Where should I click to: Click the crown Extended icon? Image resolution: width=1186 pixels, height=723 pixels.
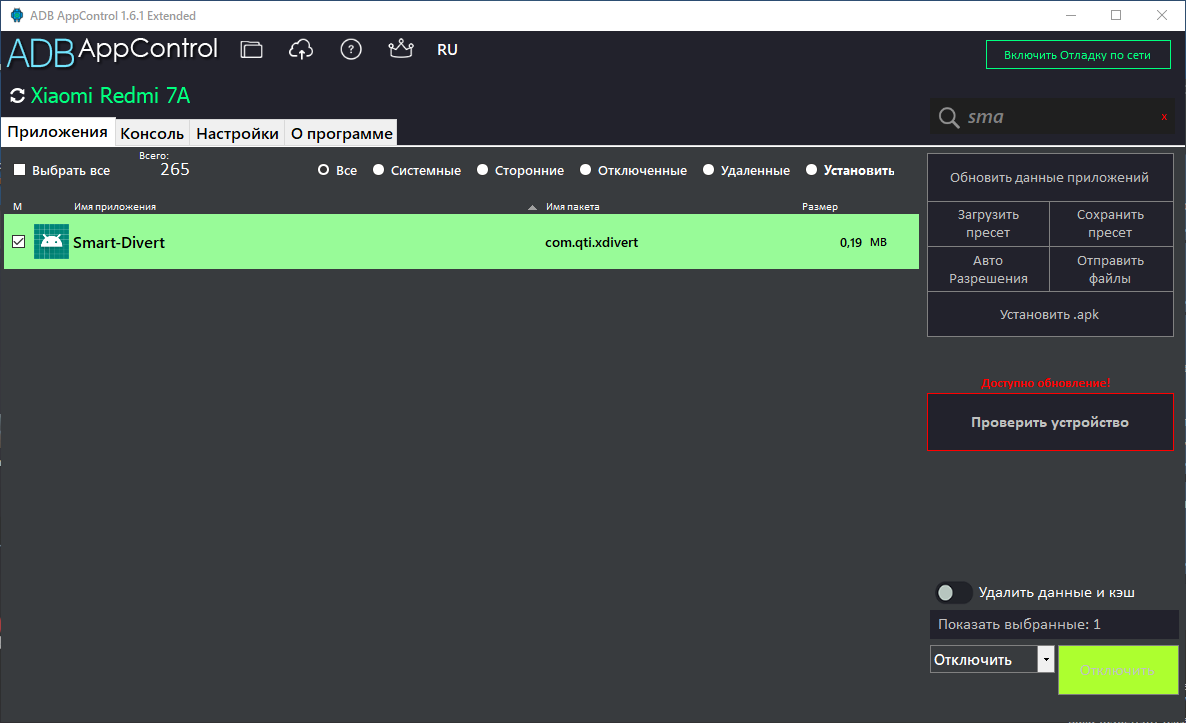click(x=401, y=49)
